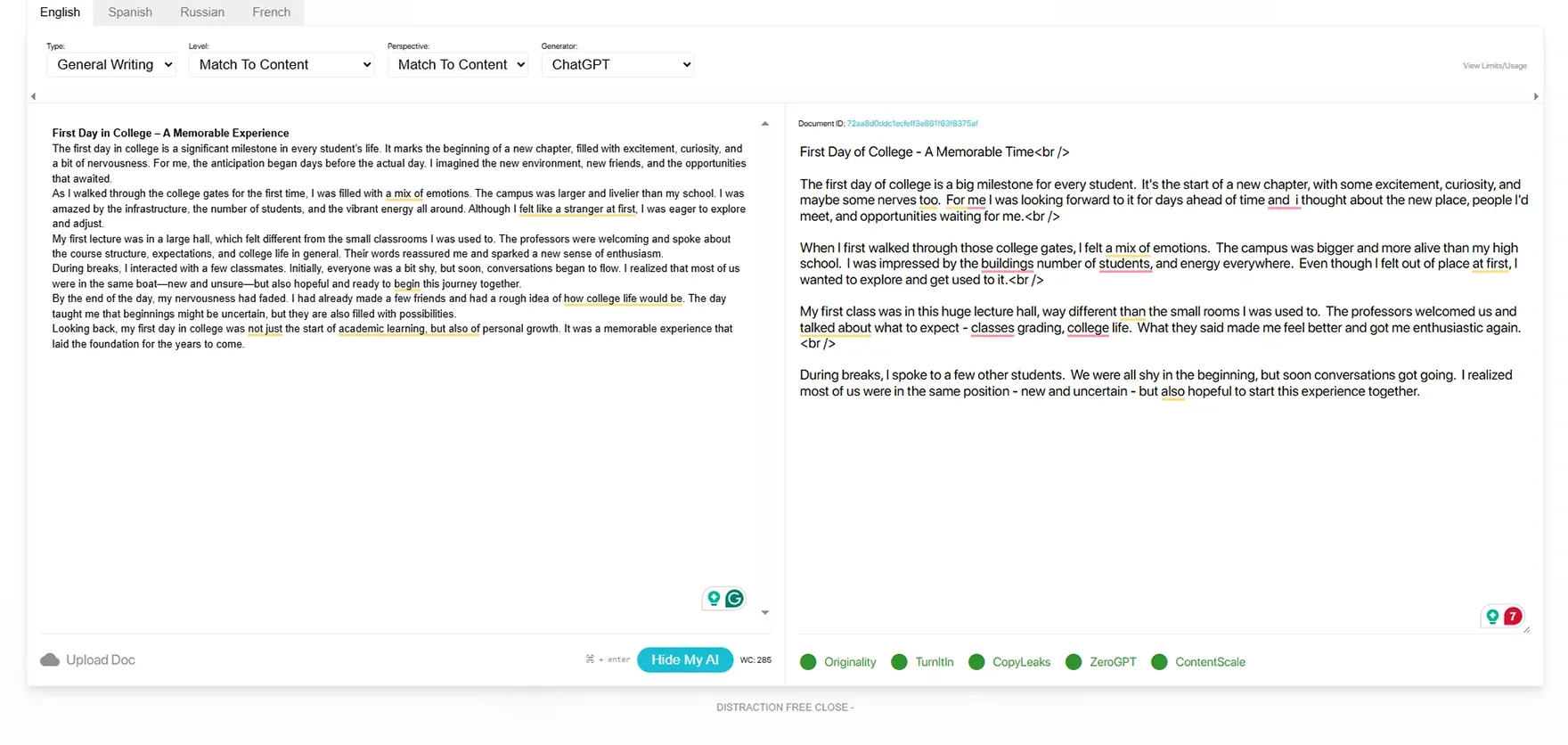
Task: Click DISTRACTION FREE CLOSE text
Action: (x=785, y=708)
